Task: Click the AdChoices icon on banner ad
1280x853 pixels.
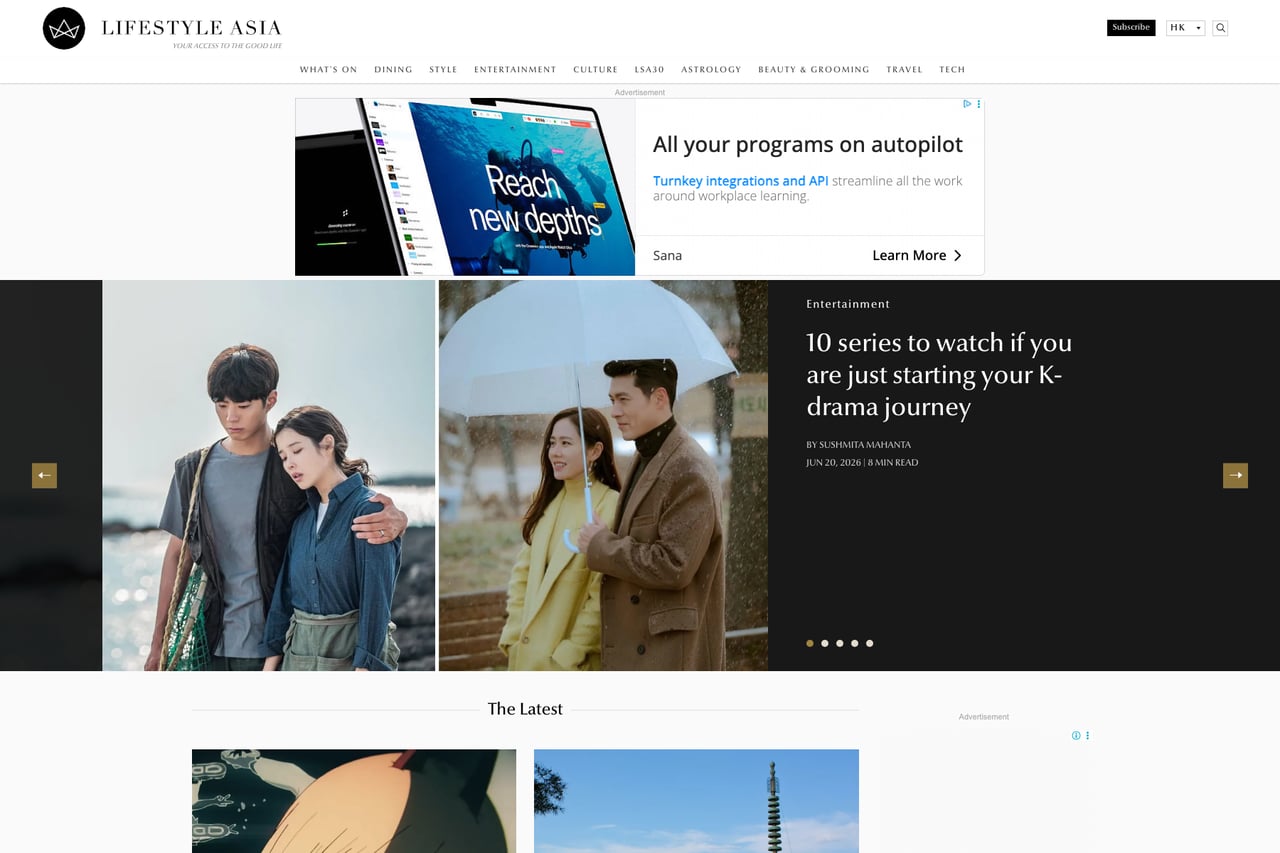Action: 967,104
